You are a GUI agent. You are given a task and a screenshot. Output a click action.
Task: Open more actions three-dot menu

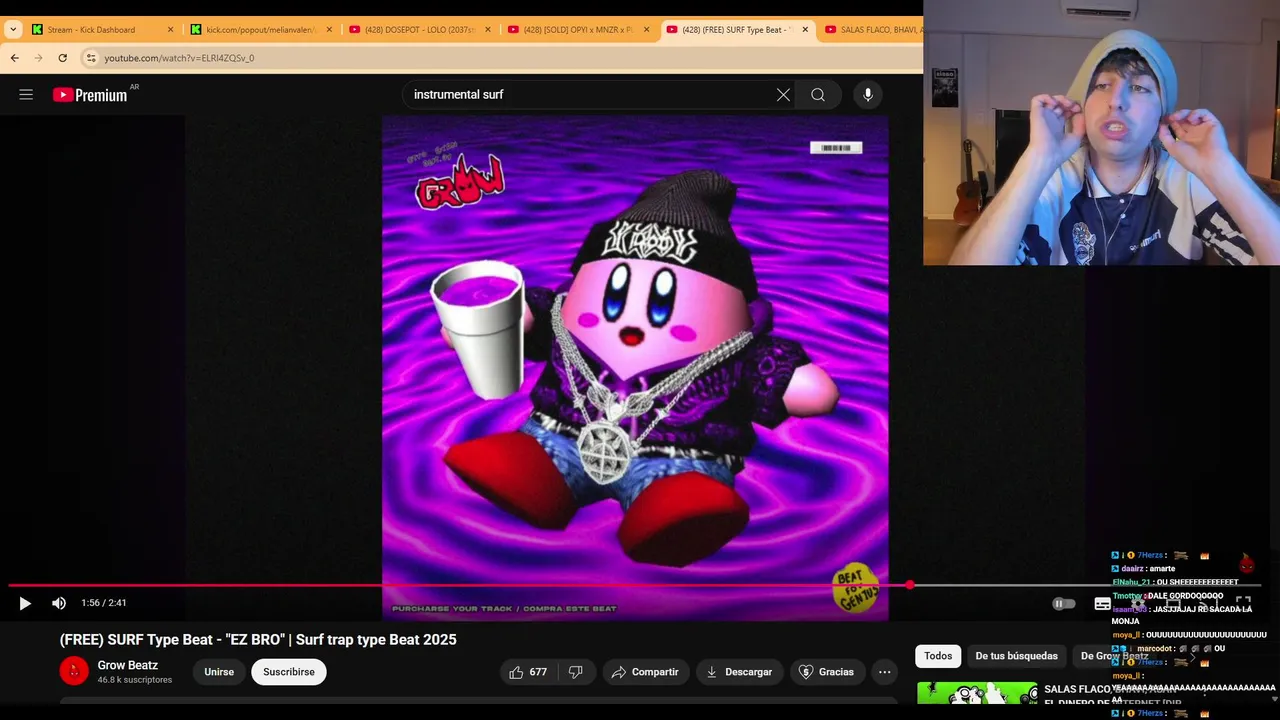[884, 672]
